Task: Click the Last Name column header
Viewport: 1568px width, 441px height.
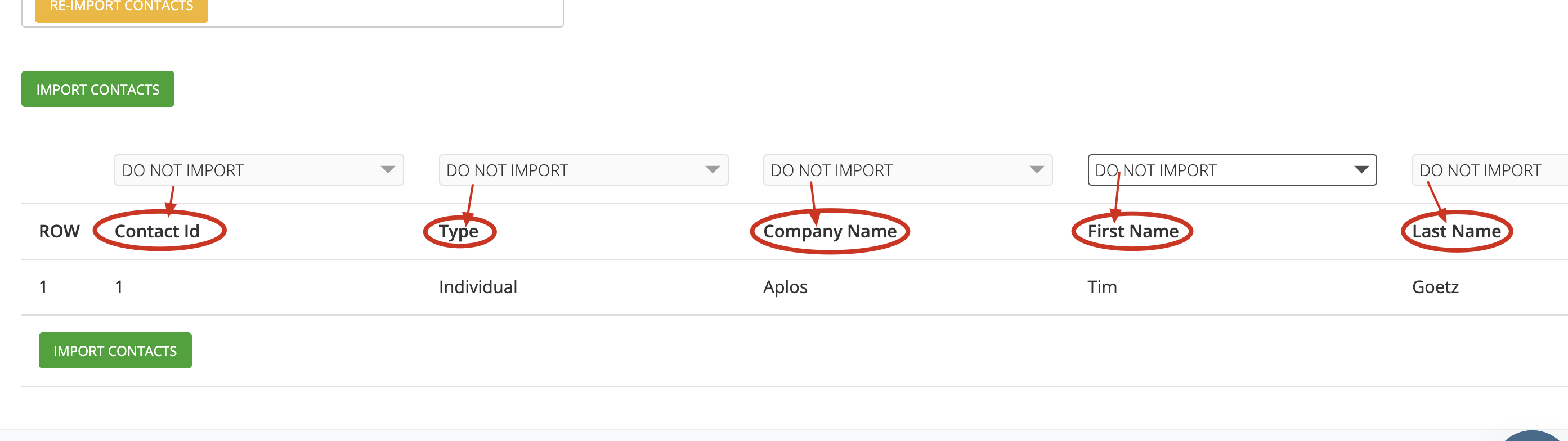Action: [1456, 231]
